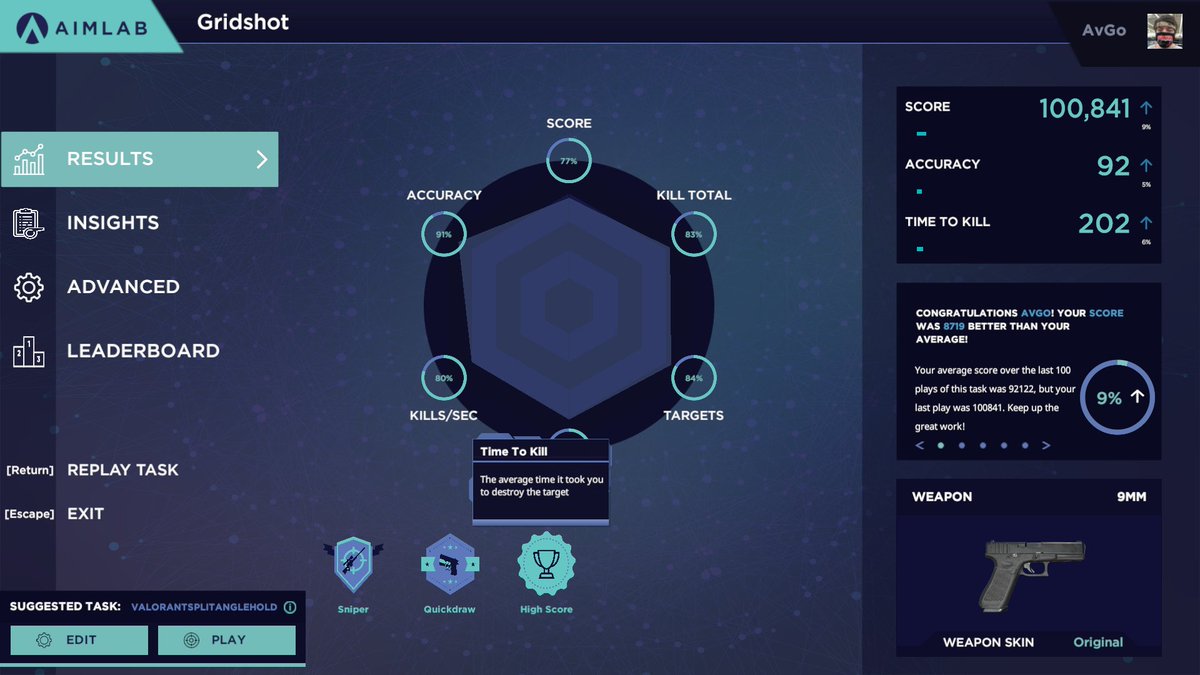Click the 9% improvement ring
The width and height of the screenshot is (1200, 675).
point(1118,397)
